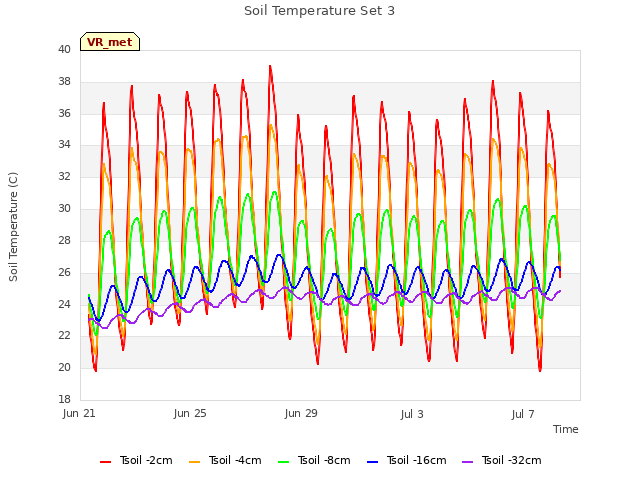The width and height of the screenshot is (640, 480).
Task: Click the Jun 21 x-axis tick label
Action: [79, 413]
